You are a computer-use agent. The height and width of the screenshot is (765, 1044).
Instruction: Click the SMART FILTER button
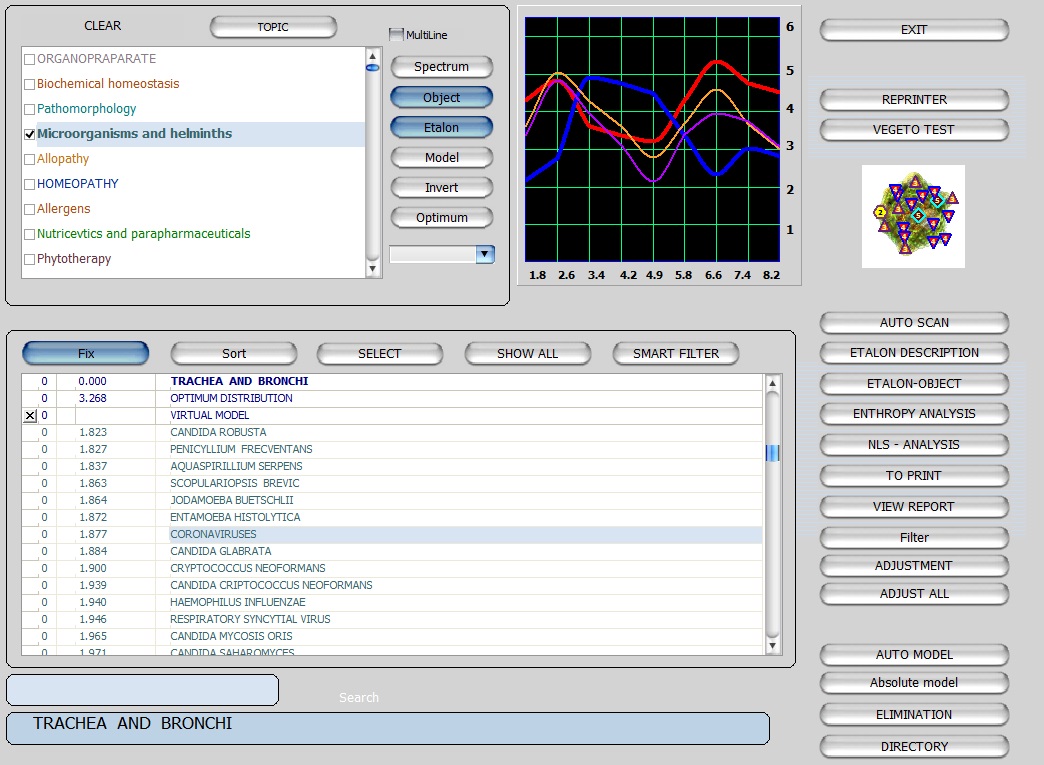coord(676,354)
